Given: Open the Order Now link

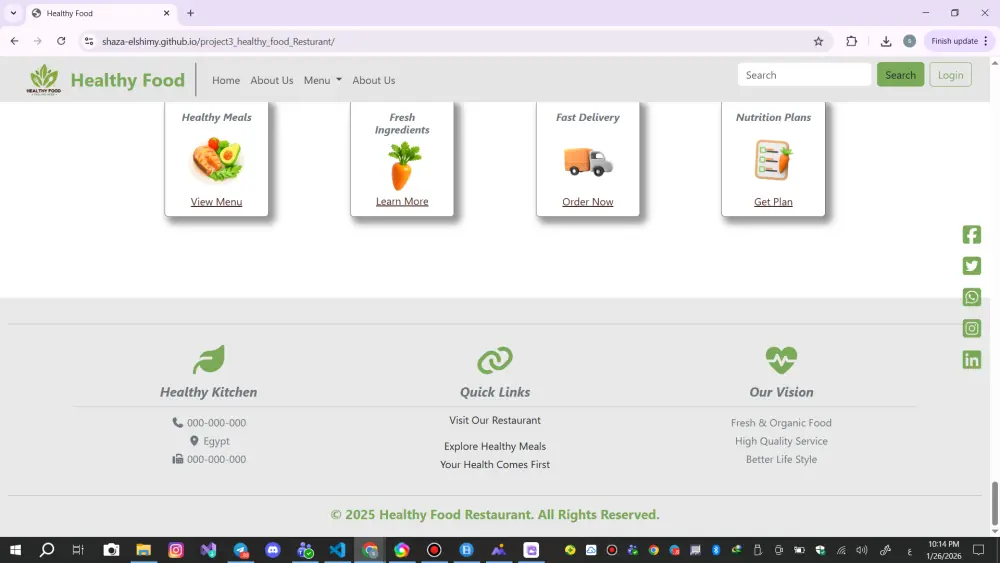Looking at the screenshot, I should [x=587, y=201].
